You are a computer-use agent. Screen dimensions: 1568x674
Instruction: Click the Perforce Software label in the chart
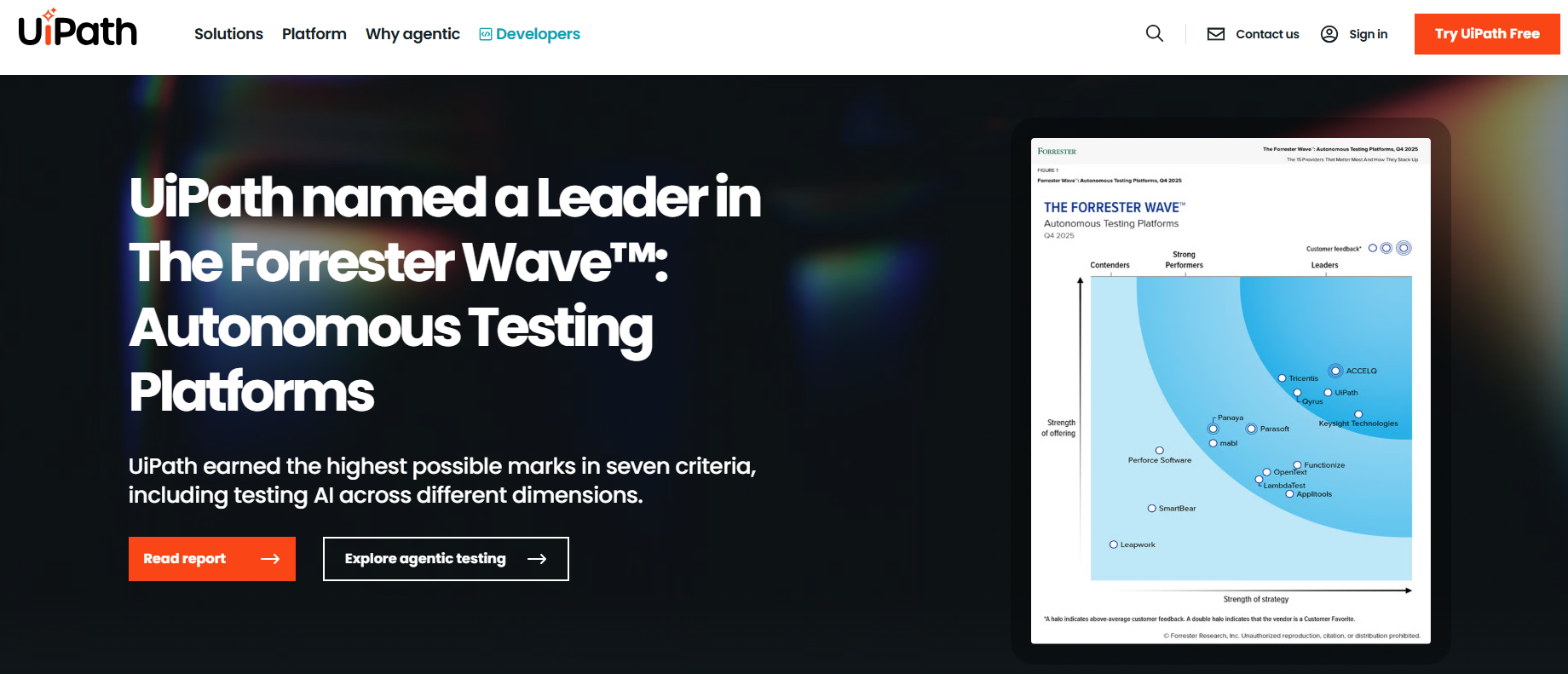(x=1160, y=460)
